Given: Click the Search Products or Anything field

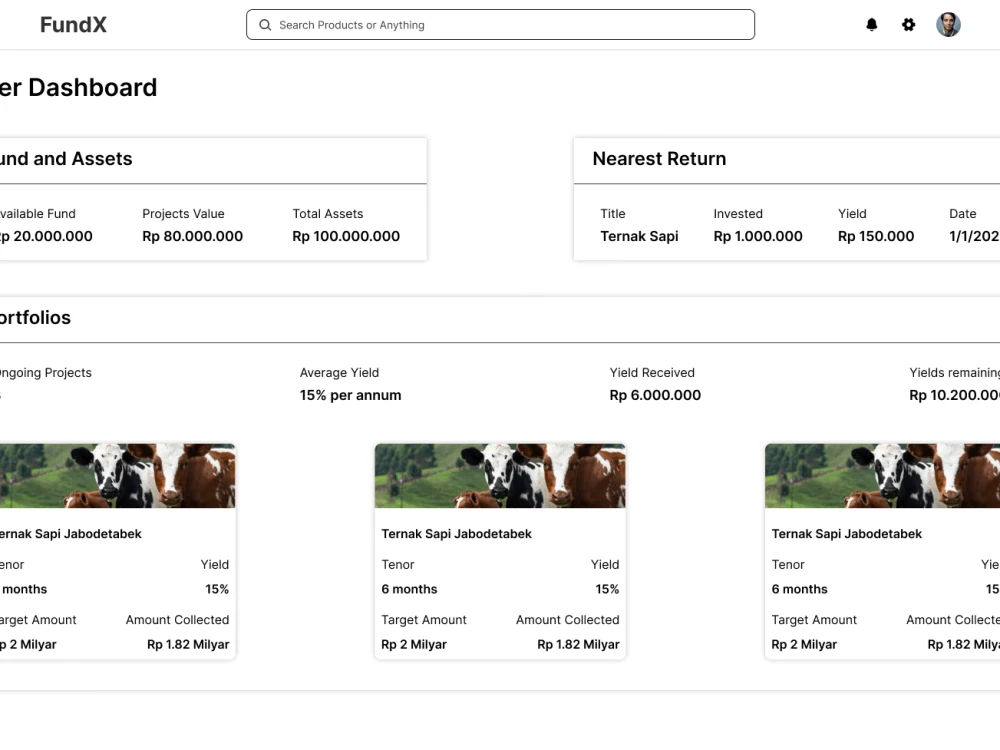Looking at the screenshot, I should pos(500,25).
